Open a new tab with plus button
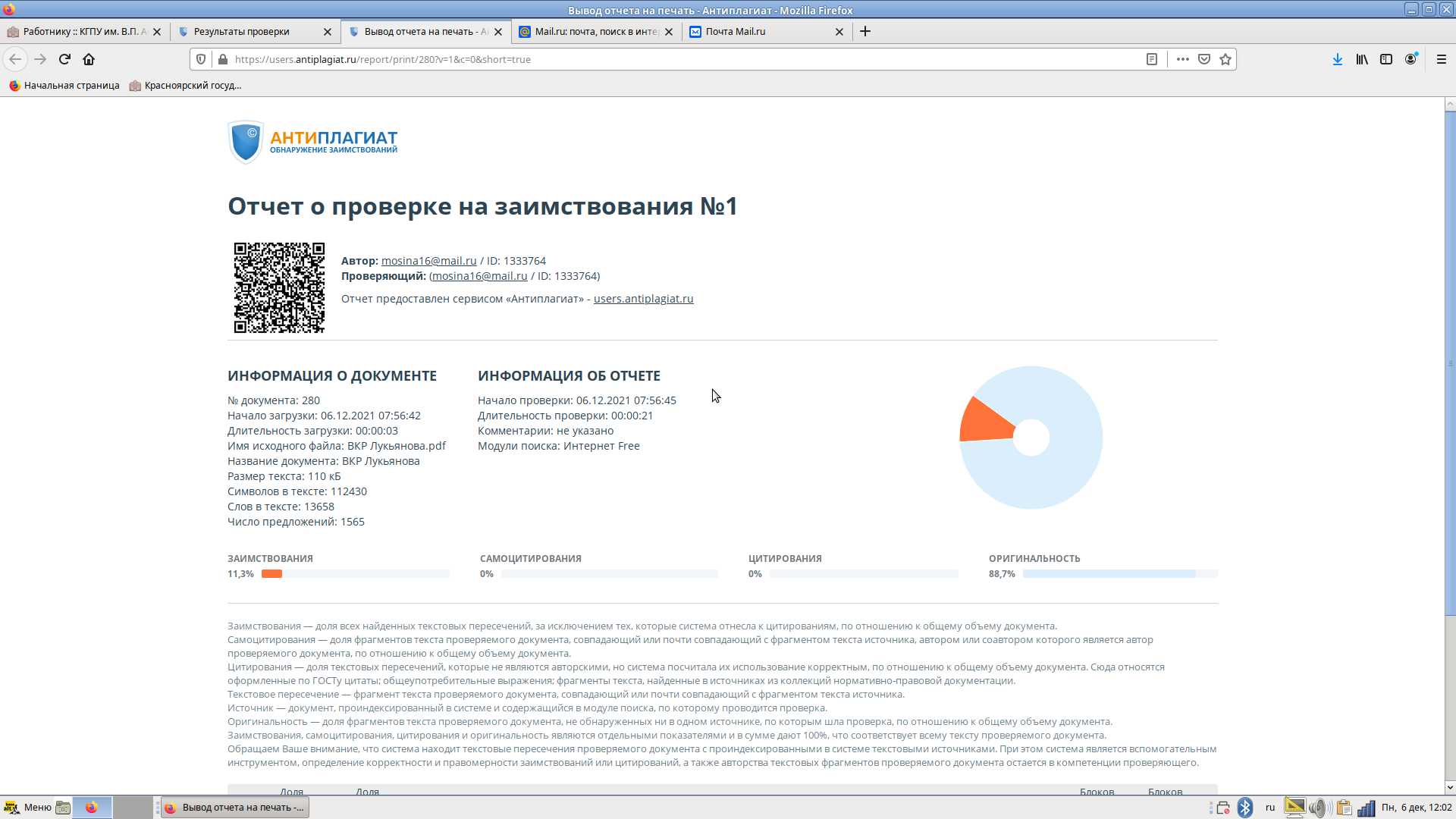The width and height of the screenshot is (1456, 819). [x=865, y=31]
